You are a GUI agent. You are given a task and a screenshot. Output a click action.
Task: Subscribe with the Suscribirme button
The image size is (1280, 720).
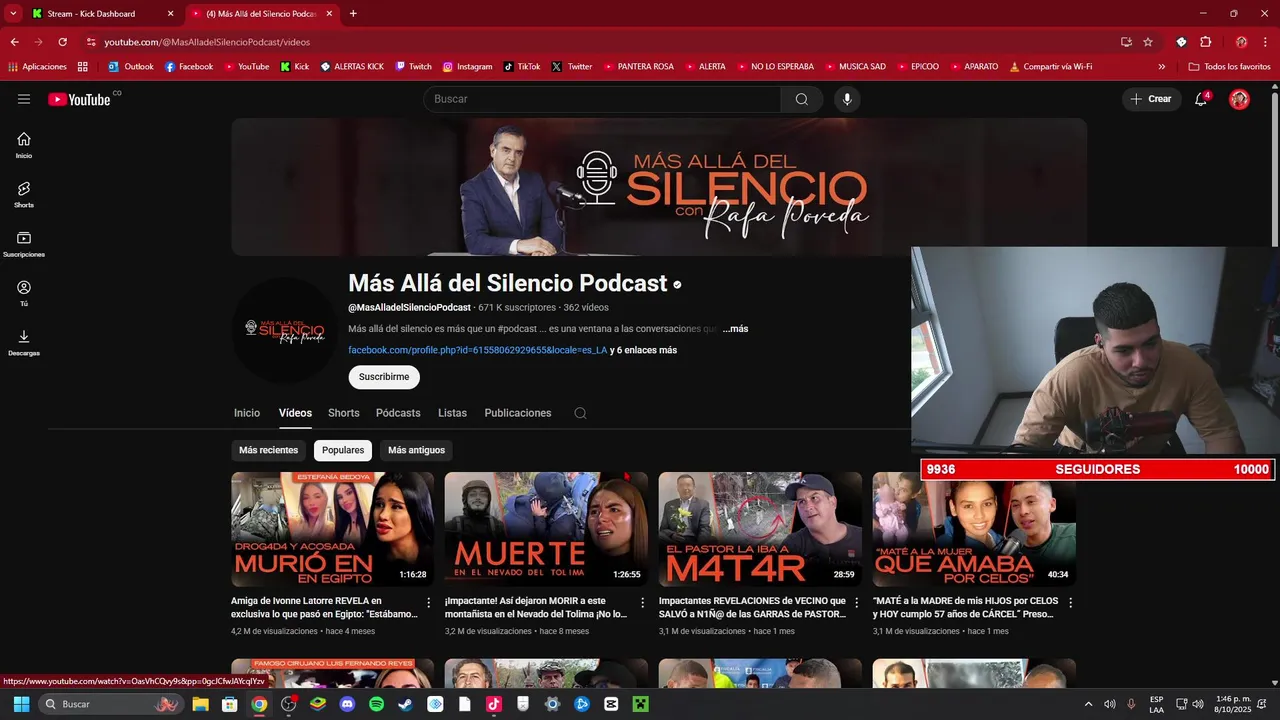click(384, 377)
